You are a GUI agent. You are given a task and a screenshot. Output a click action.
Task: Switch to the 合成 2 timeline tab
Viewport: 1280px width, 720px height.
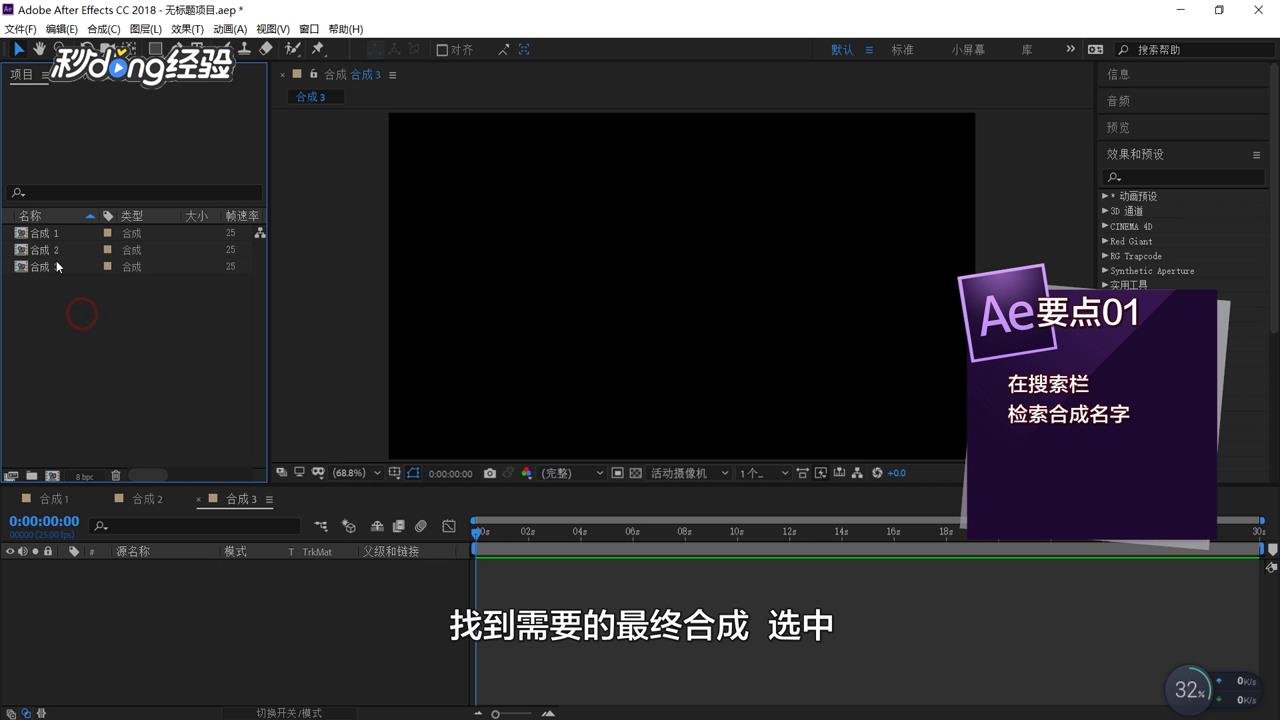[x=147, y=499]
